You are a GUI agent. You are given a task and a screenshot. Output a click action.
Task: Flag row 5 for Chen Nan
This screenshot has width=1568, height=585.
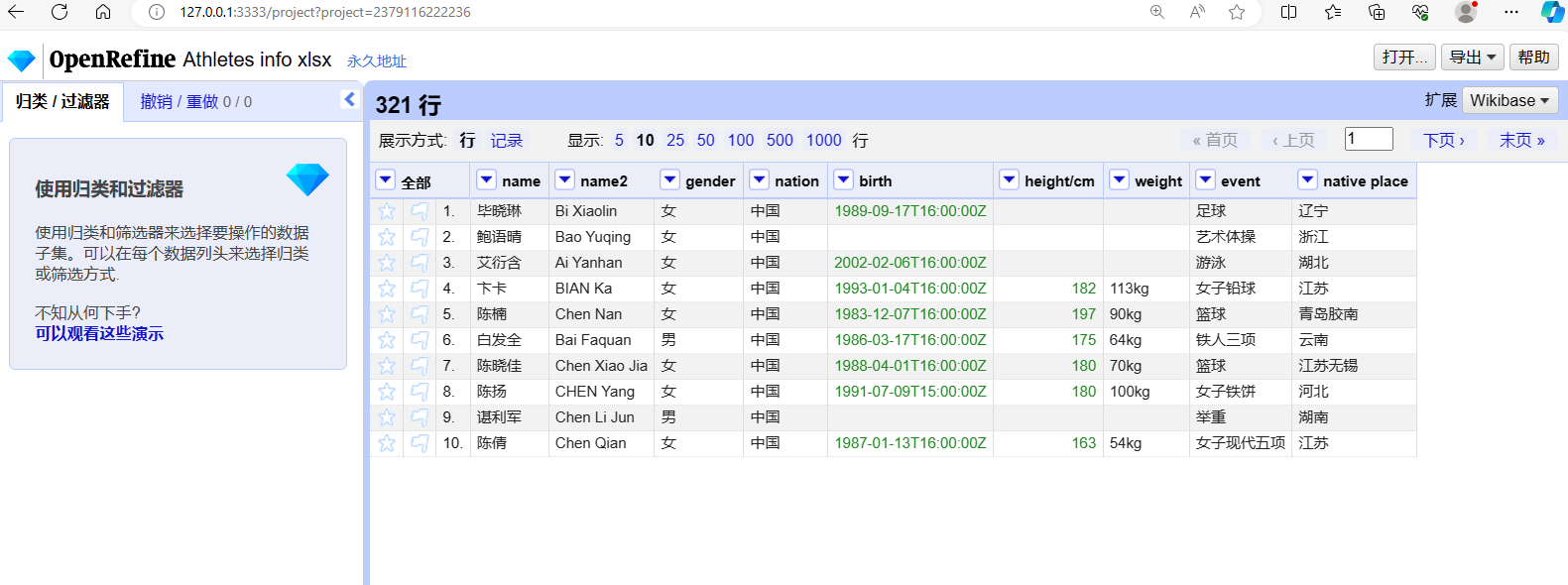420,314
